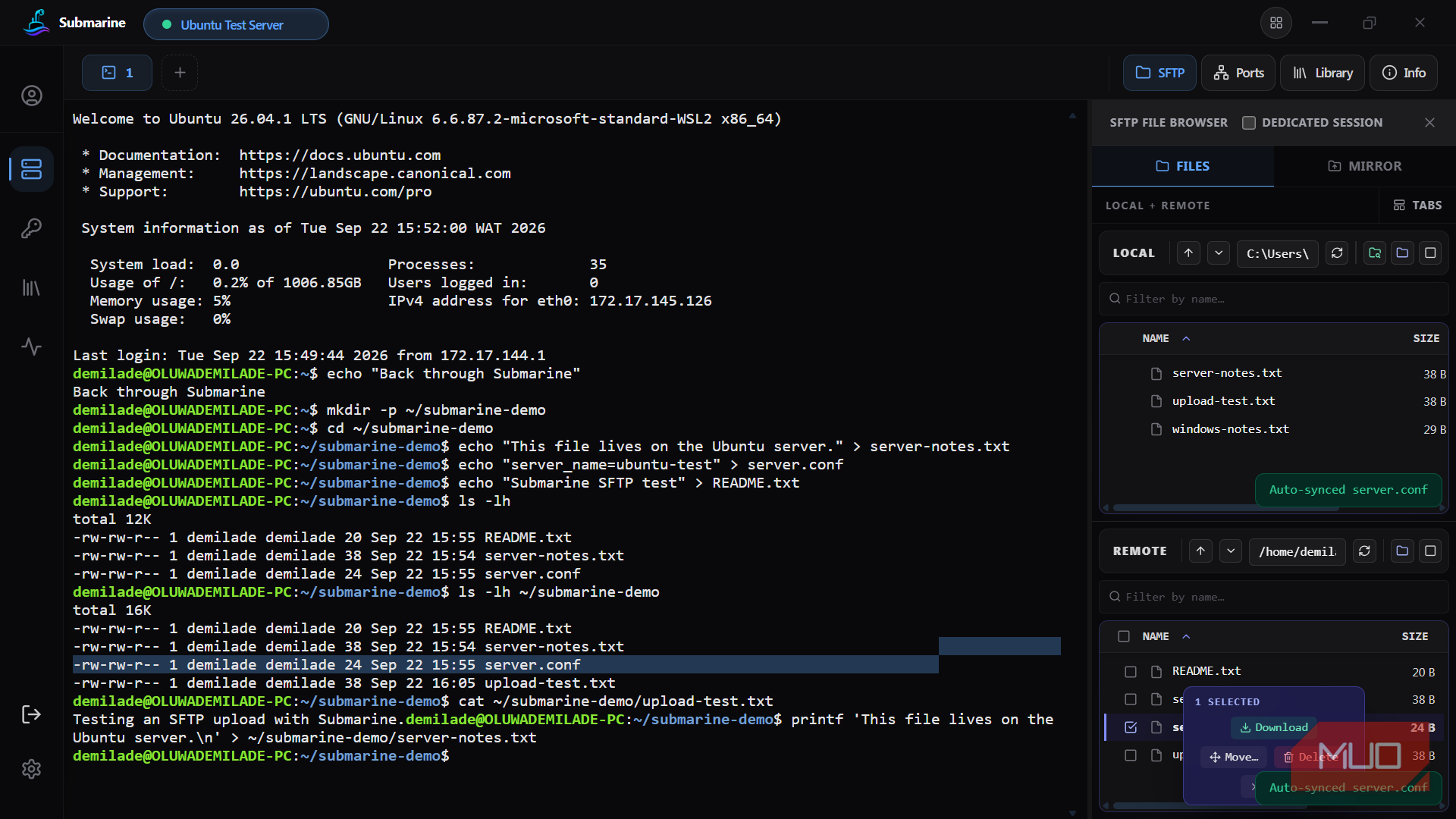
Task: Expand the LOCAL path history dropdown
Action: 1219,253
